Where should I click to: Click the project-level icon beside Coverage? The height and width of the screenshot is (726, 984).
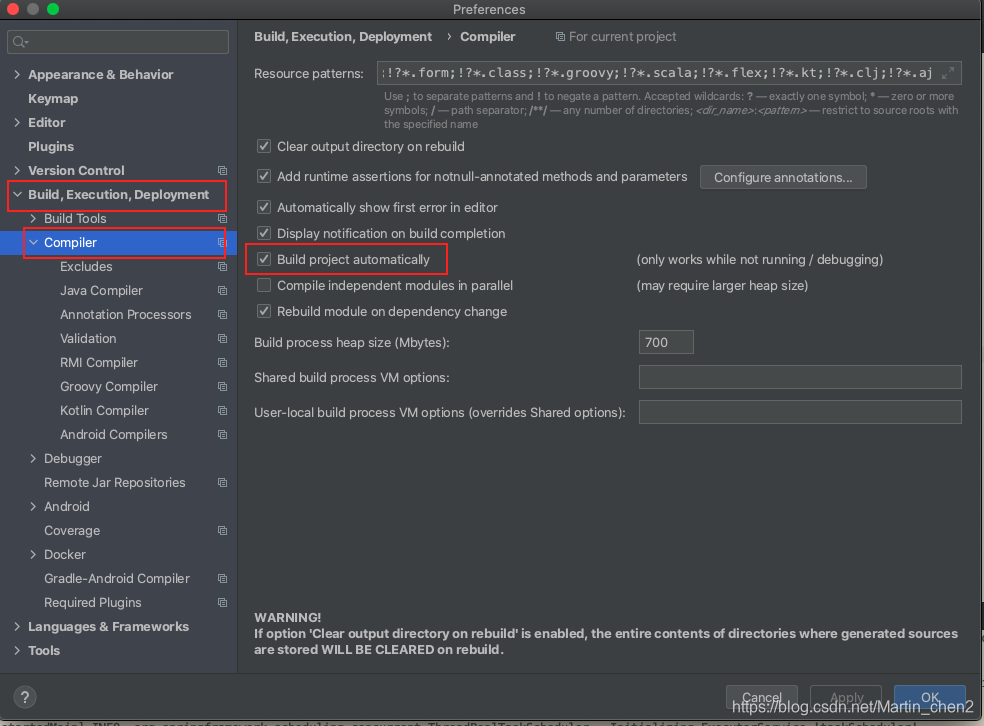(222, 530)
